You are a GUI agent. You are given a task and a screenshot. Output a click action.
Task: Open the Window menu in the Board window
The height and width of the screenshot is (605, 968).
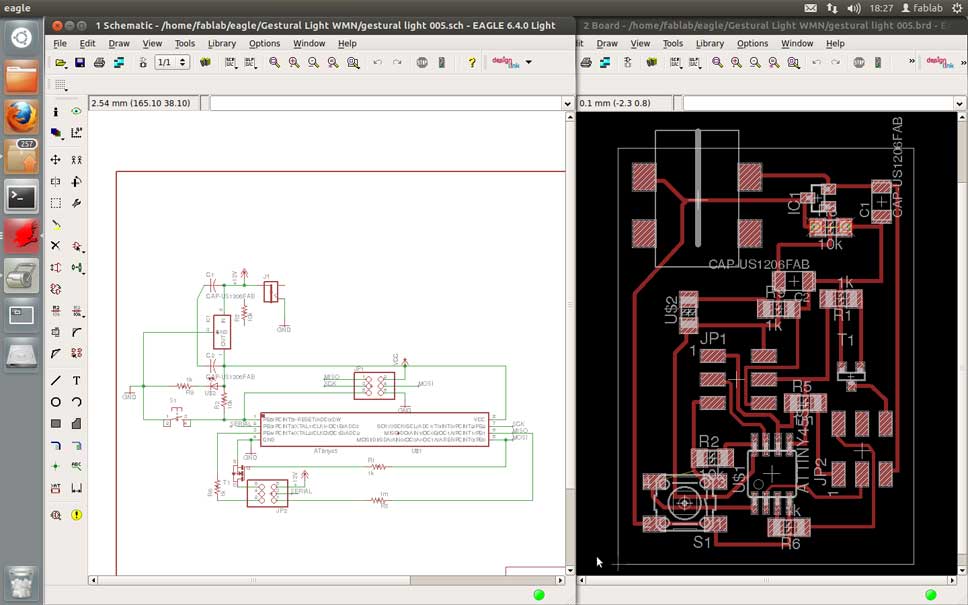(797, 44)
